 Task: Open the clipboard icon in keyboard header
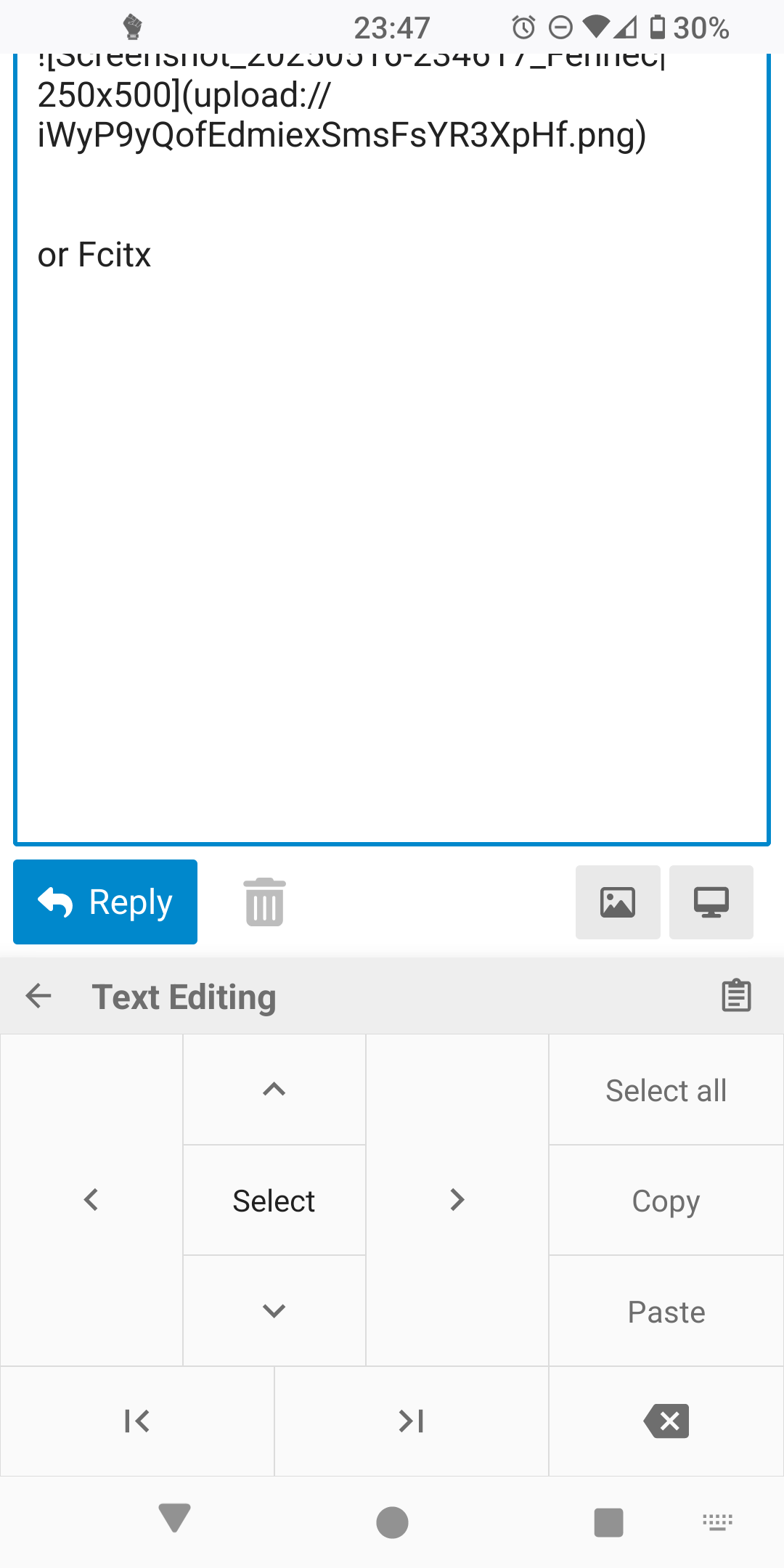click(736, 995)
